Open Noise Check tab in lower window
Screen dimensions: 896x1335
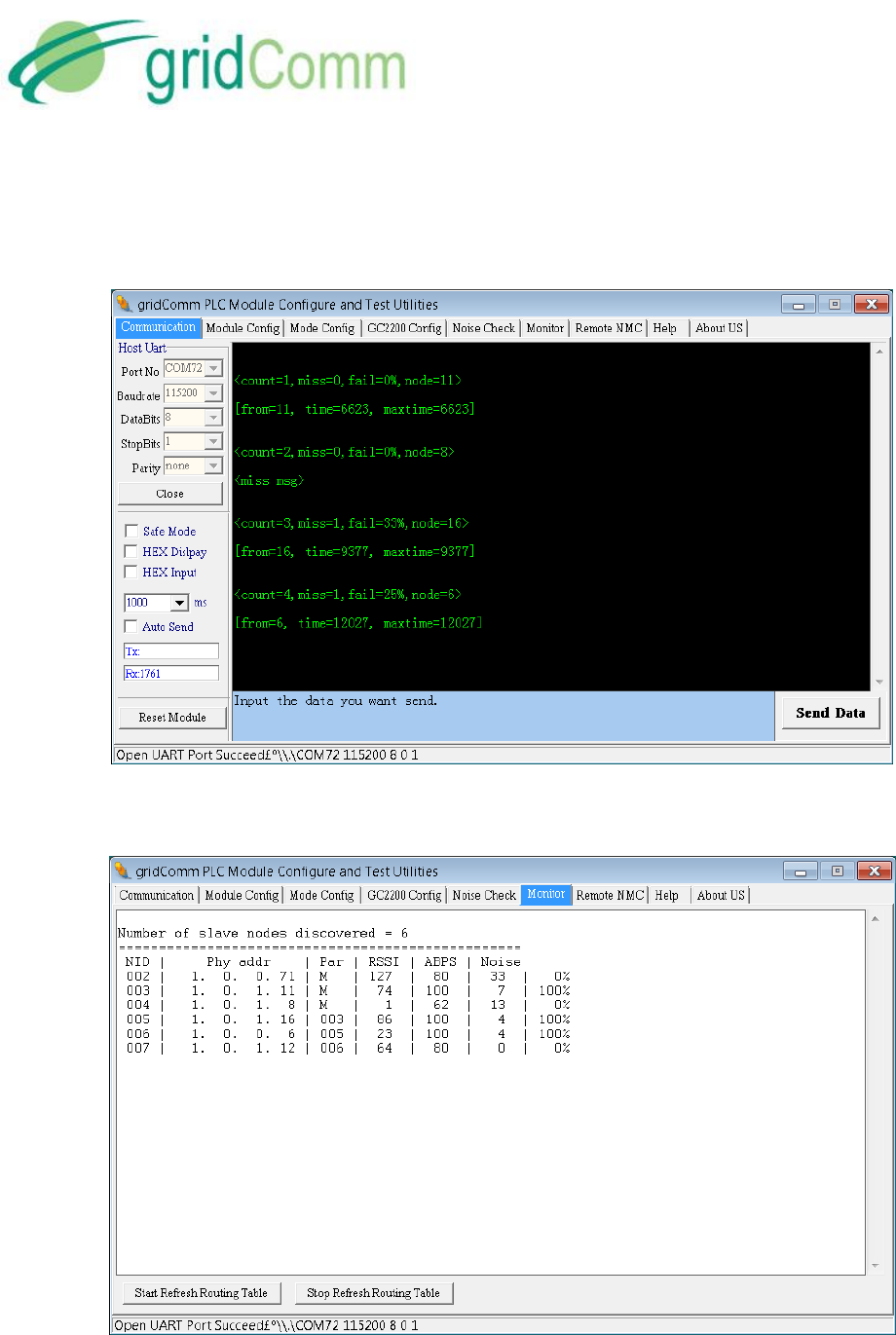(x=484, y=895)
